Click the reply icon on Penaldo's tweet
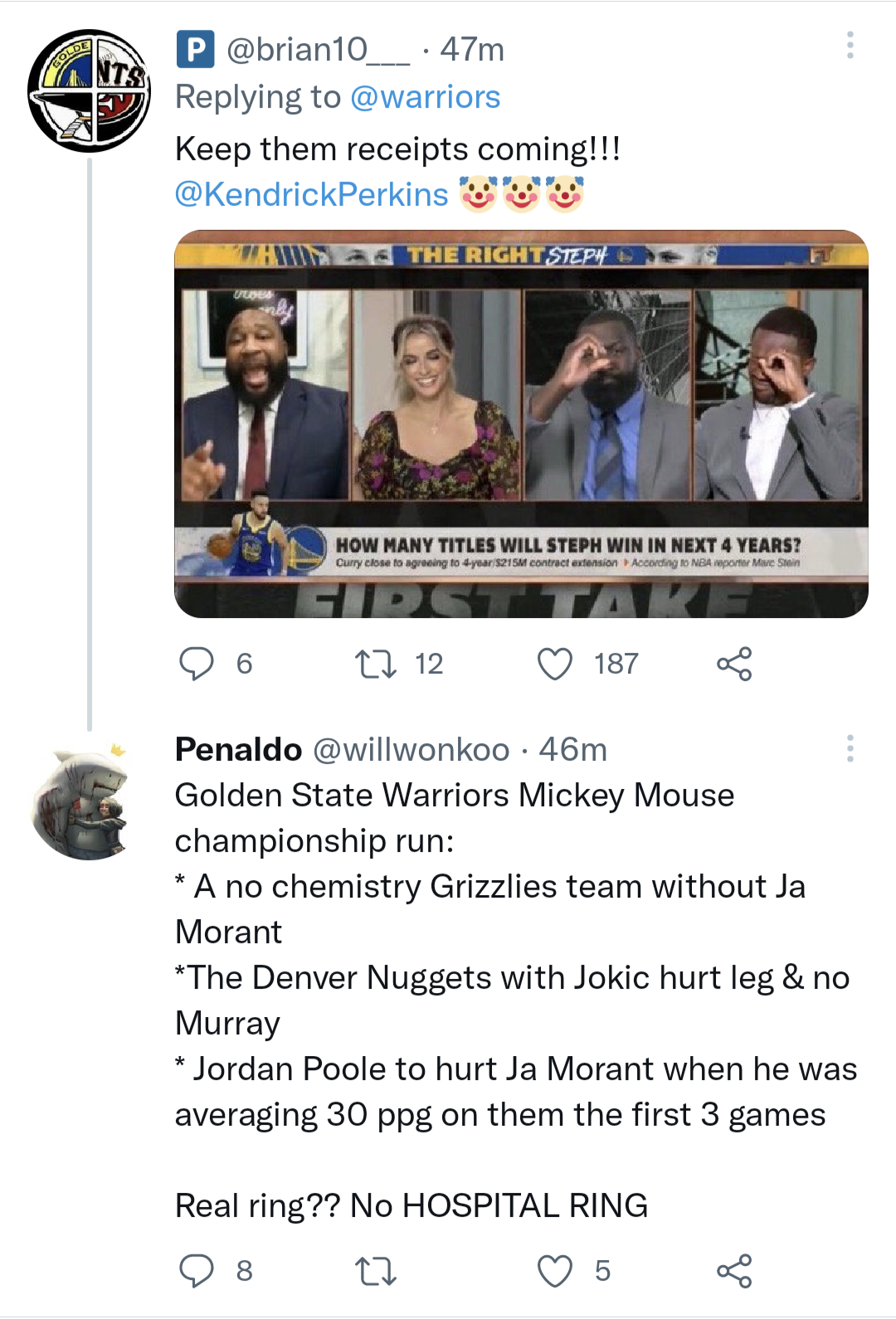Viewport: 896px width, 1319px height. [x=199, y=1269]
